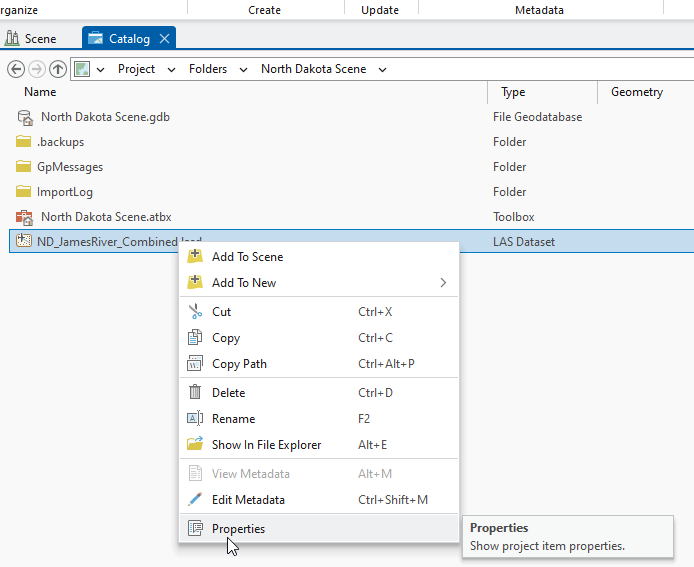Viewport: 694px width, 567px height.
Task: Select Delete in the context menu
Action: point(319,393)
